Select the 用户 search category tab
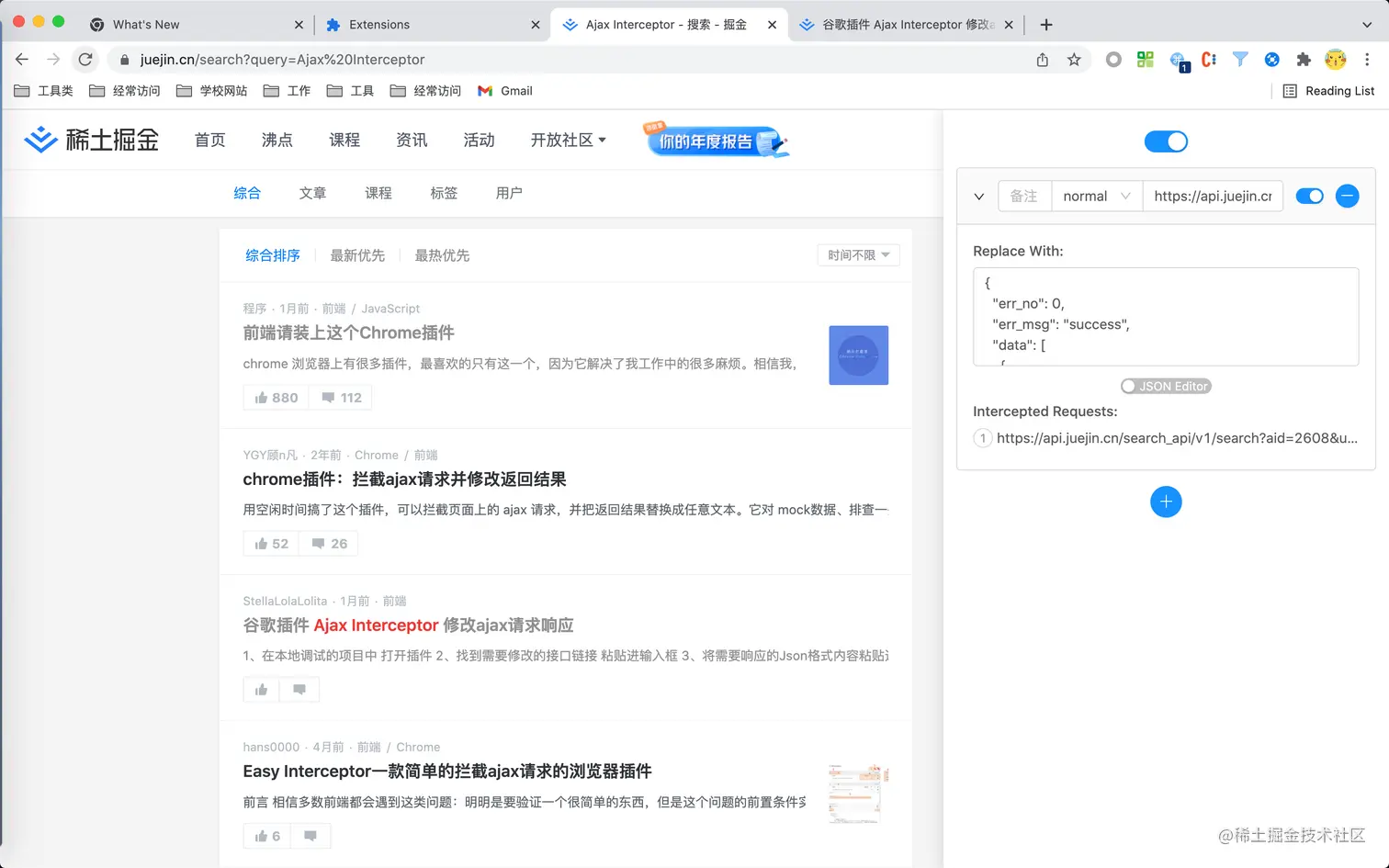The image size is (1389, 868). click(x=509, y=193)
